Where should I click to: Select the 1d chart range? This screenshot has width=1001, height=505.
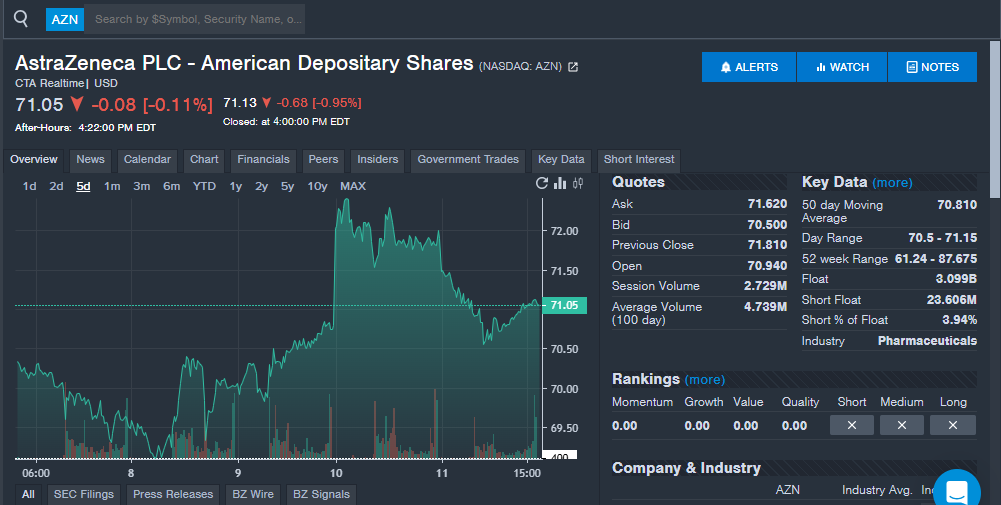(x=29, y=186)
